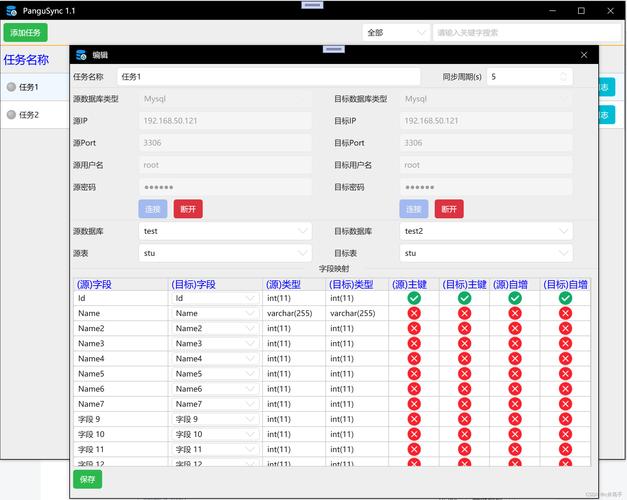Toggle the (源)自增 cross for Name3
This screenshot has width=627, height=500.
pyautogui.click(x=515, y=344)
